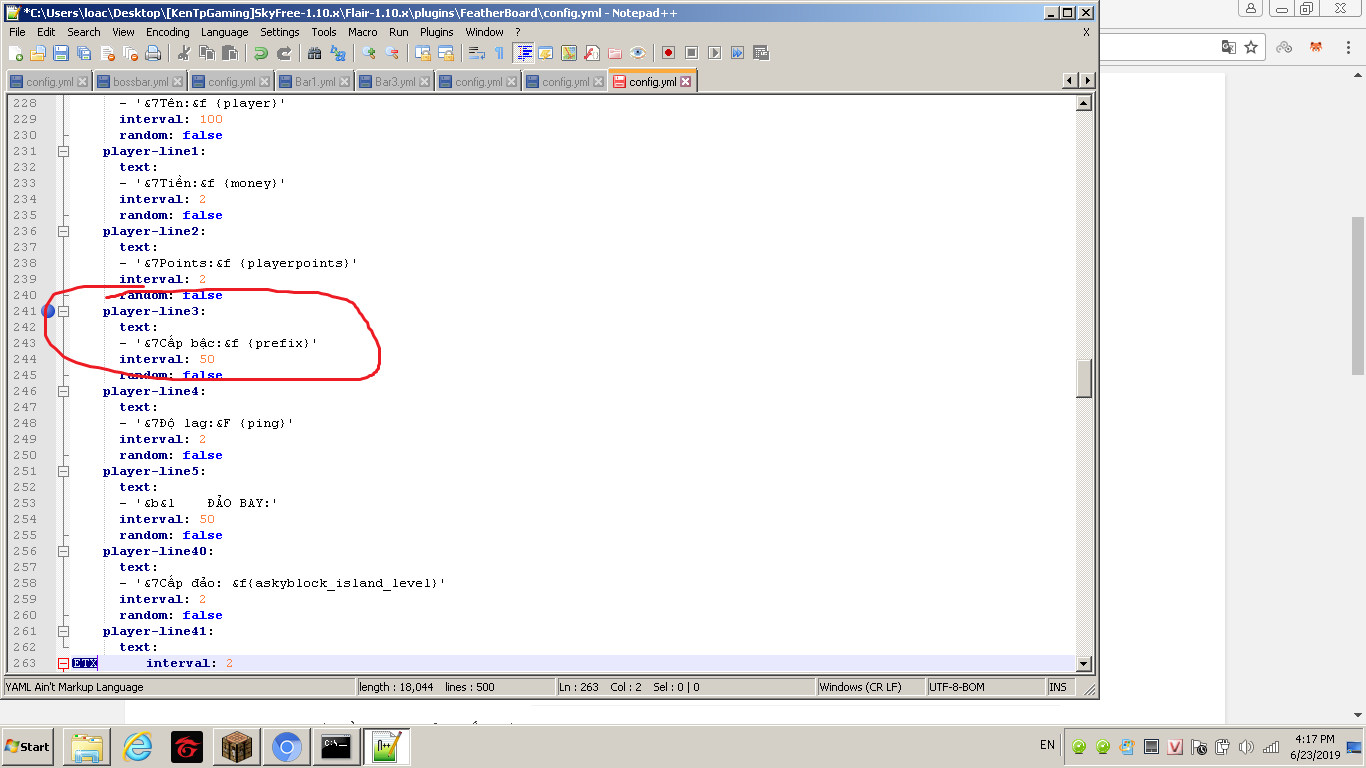Image resolution: width=1366 pixels, height=768 pixels.
Task: Click the Windows Start button
Action: click(x=28, y=747)
